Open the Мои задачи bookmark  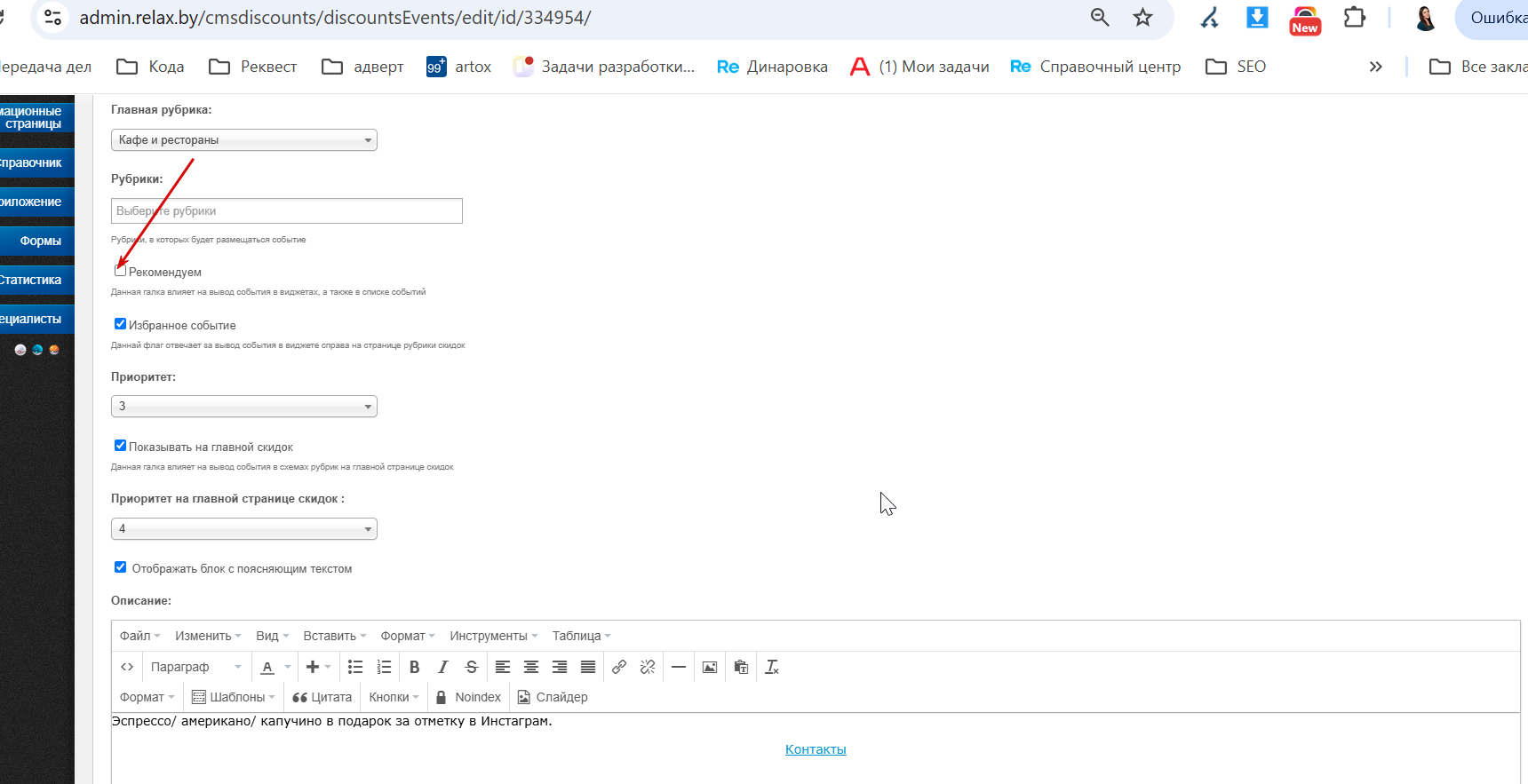tap(919, 67)
